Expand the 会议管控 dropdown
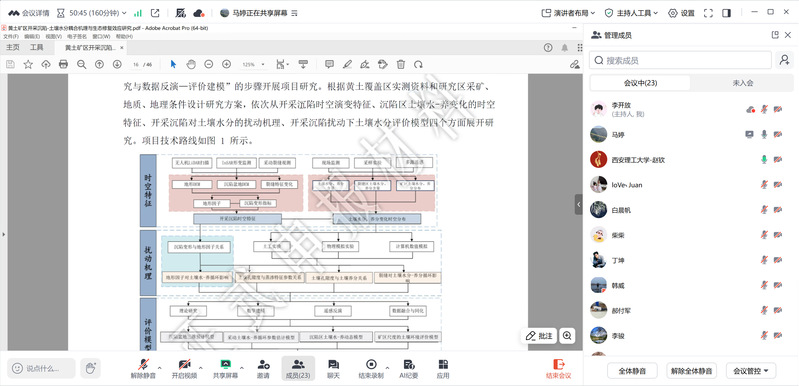This screenshot has width=799, height=386. click(751, 371)
